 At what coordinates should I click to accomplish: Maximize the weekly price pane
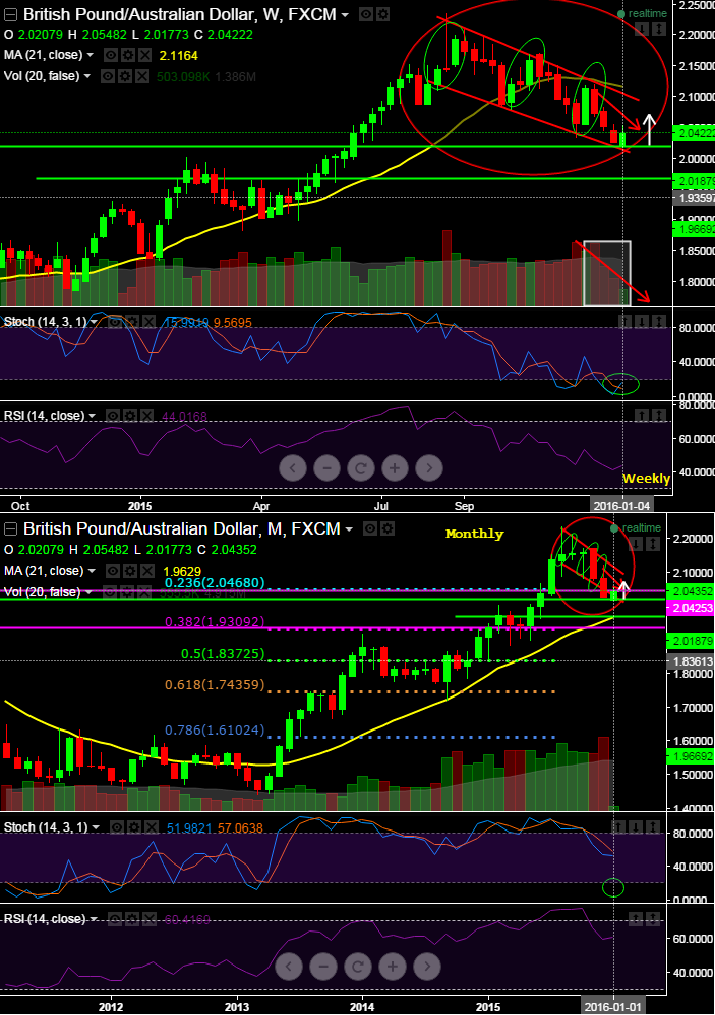[x=658, y=29]
